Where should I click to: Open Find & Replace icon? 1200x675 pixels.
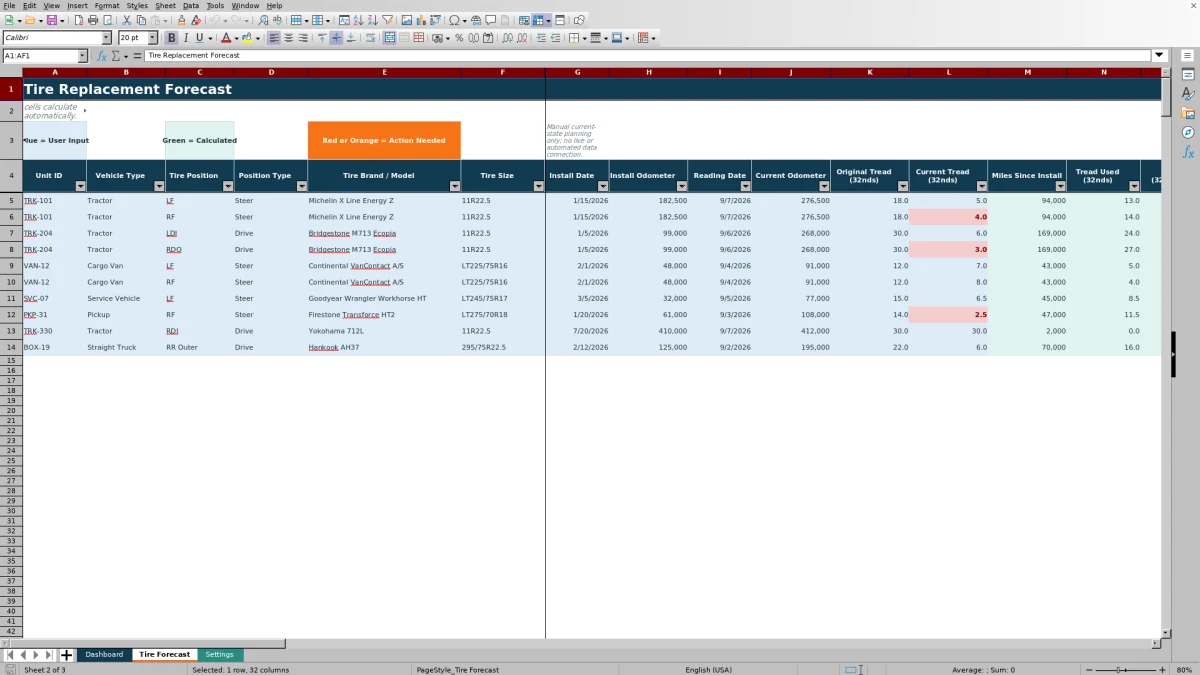[263, 20]
